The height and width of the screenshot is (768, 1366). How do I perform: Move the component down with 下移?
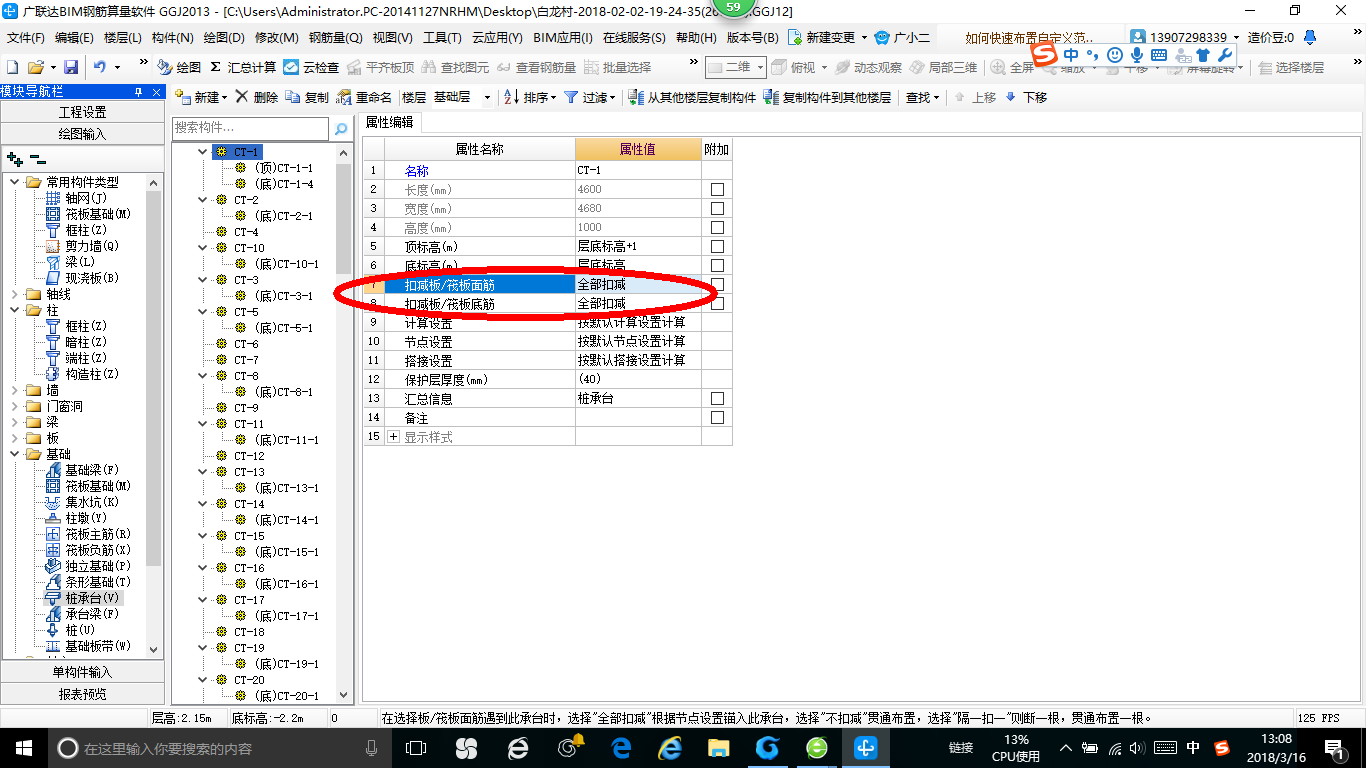[x=1026, y=97]
